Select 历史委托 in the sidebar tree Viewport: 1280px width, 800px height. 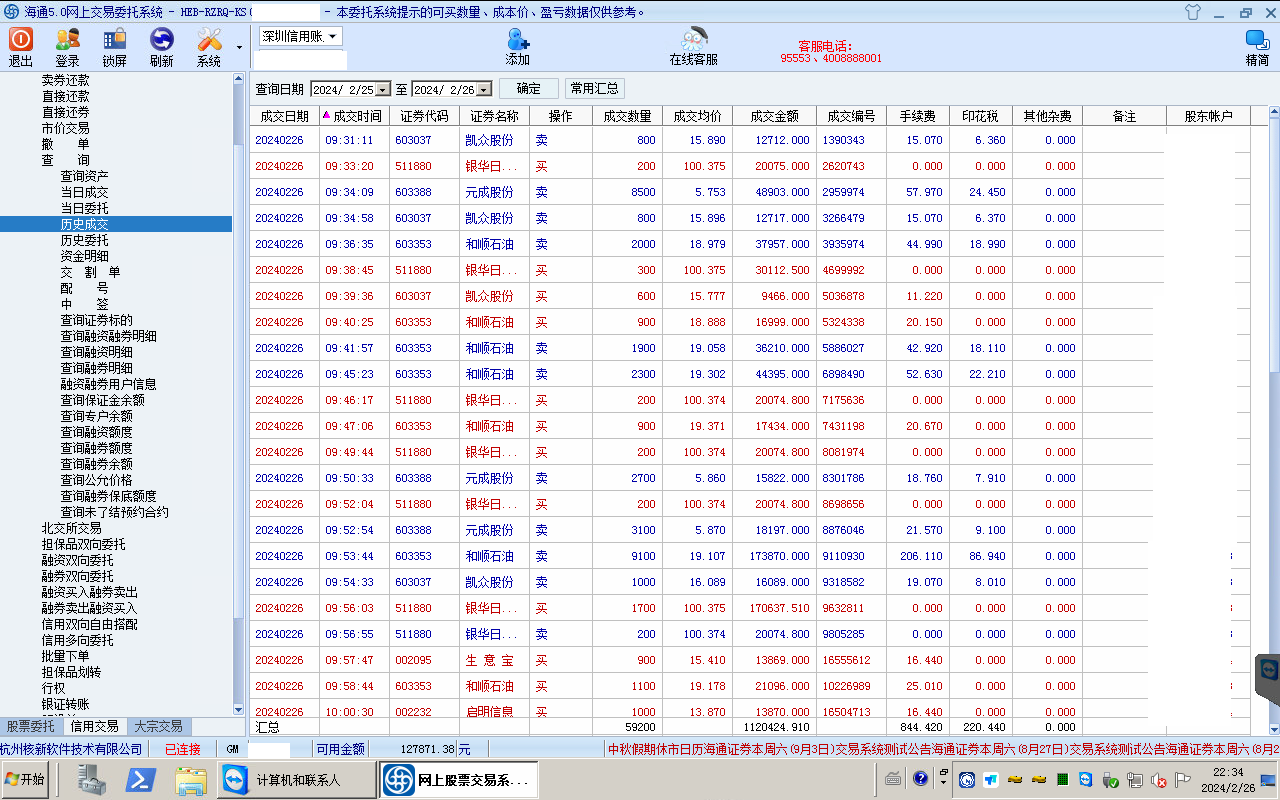pos(84,240)
